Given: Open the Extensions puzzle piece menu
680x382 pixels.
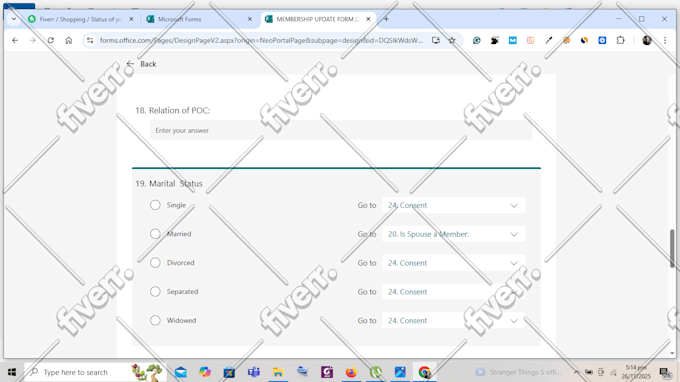Looking at the screenshot, I should [x=621, y=40].
